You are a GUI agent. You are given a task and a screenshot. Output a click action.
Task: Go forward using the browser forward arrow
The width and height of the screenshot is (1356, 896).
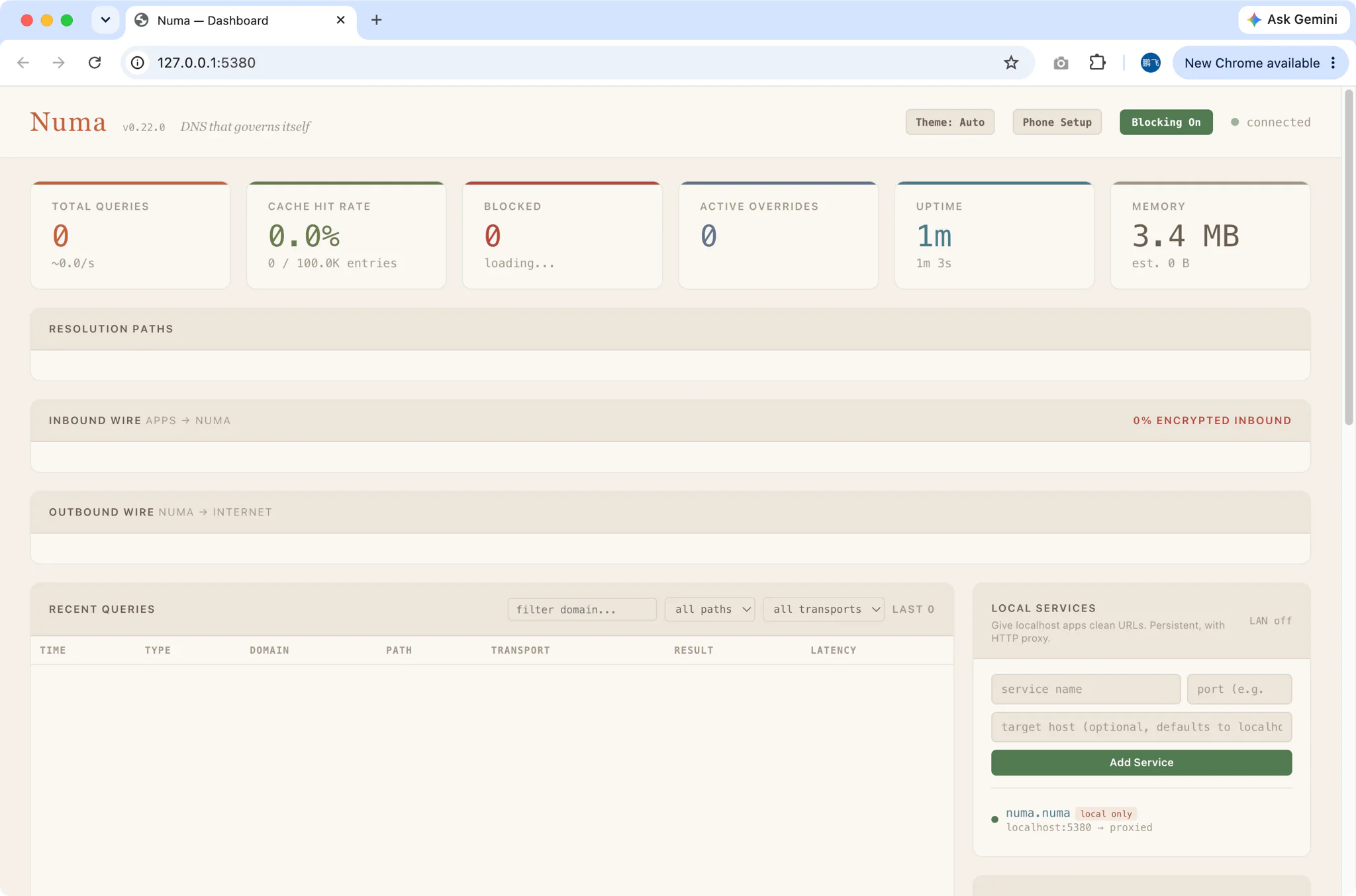click(x=59, y=63)
